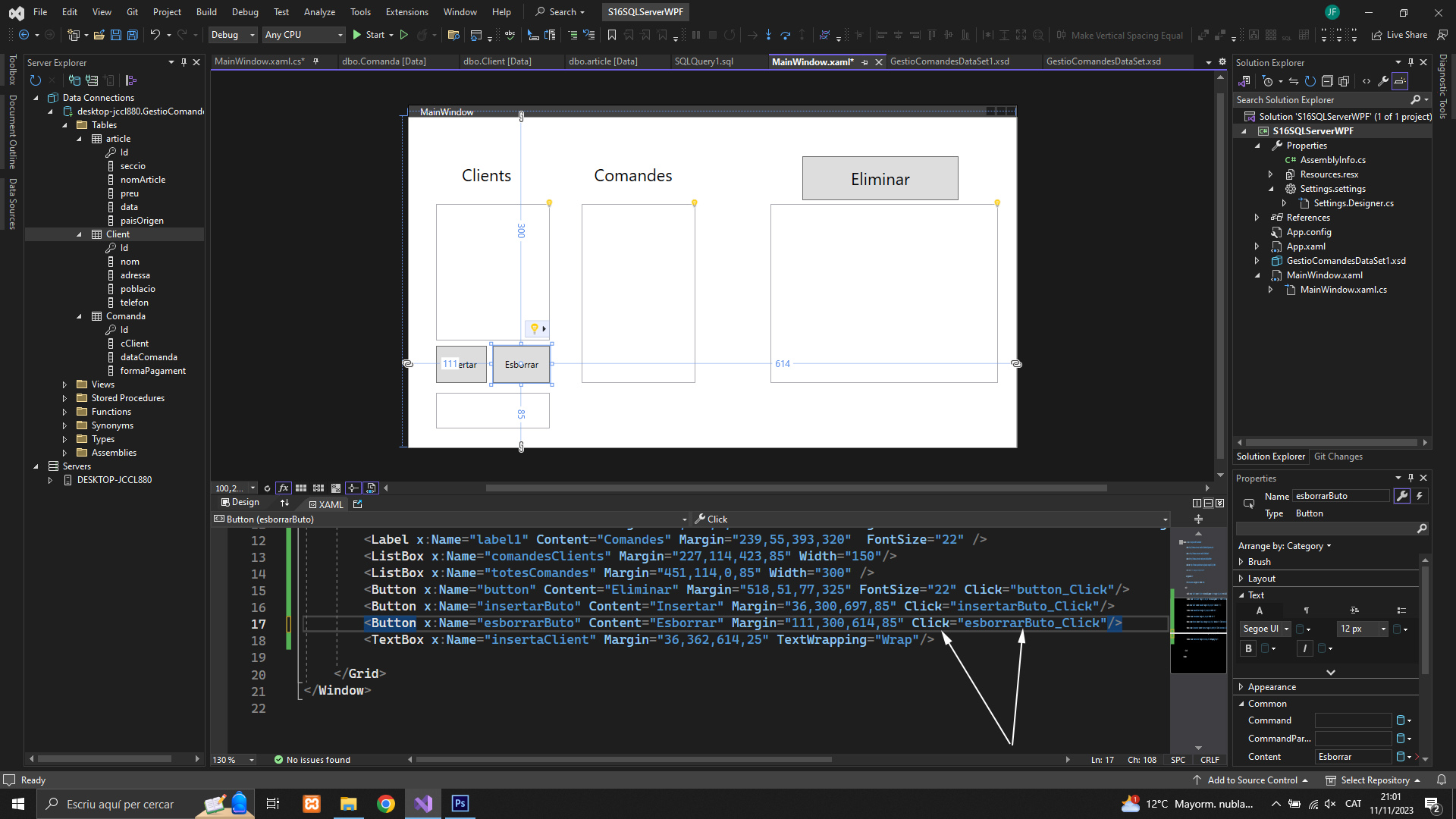The width and height of the screenshot is (1456, 819).
Task: Expand the Stored Procedures folder
Action: pyautogui.click(x=65, y=398)
